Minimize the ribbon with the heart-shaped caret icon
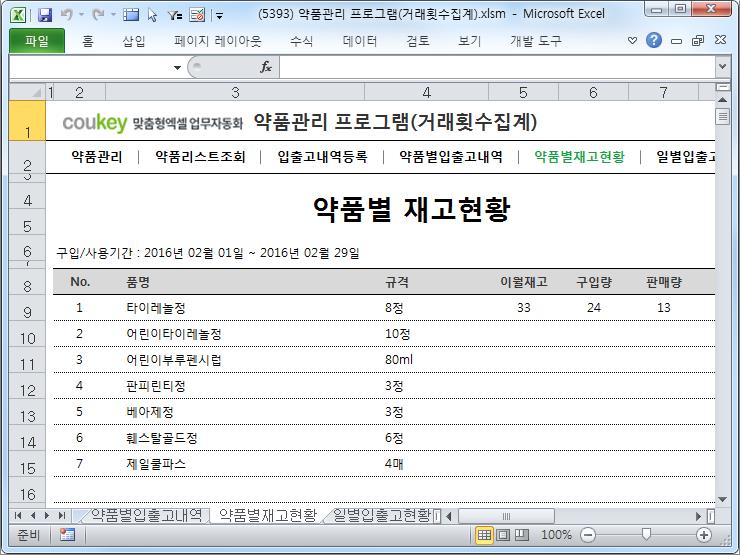Viewport: 740px width, 555px height. pos(632,41)
